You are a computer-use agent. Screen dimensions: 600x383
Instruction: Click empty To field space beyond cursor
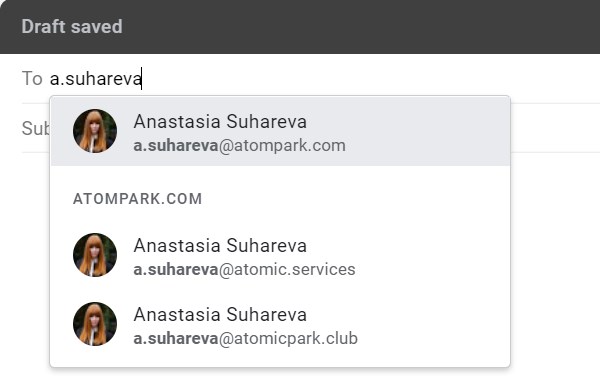click(x=367, y=79)
